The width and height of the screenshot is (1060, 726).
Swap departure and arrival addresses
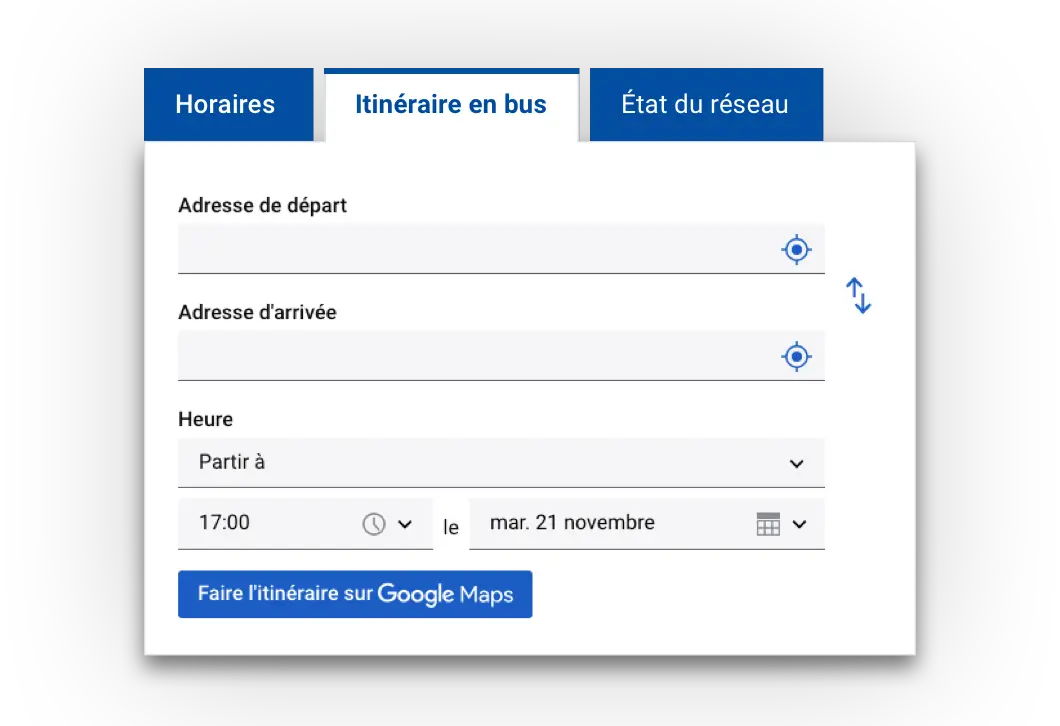coord(859,295)
